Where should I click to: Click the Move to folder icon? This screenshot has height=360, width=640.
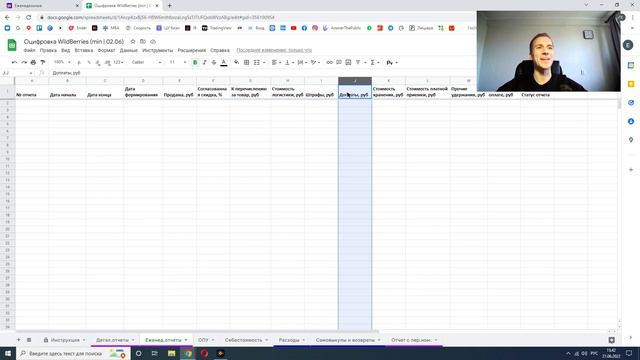(x=142, y=42)
